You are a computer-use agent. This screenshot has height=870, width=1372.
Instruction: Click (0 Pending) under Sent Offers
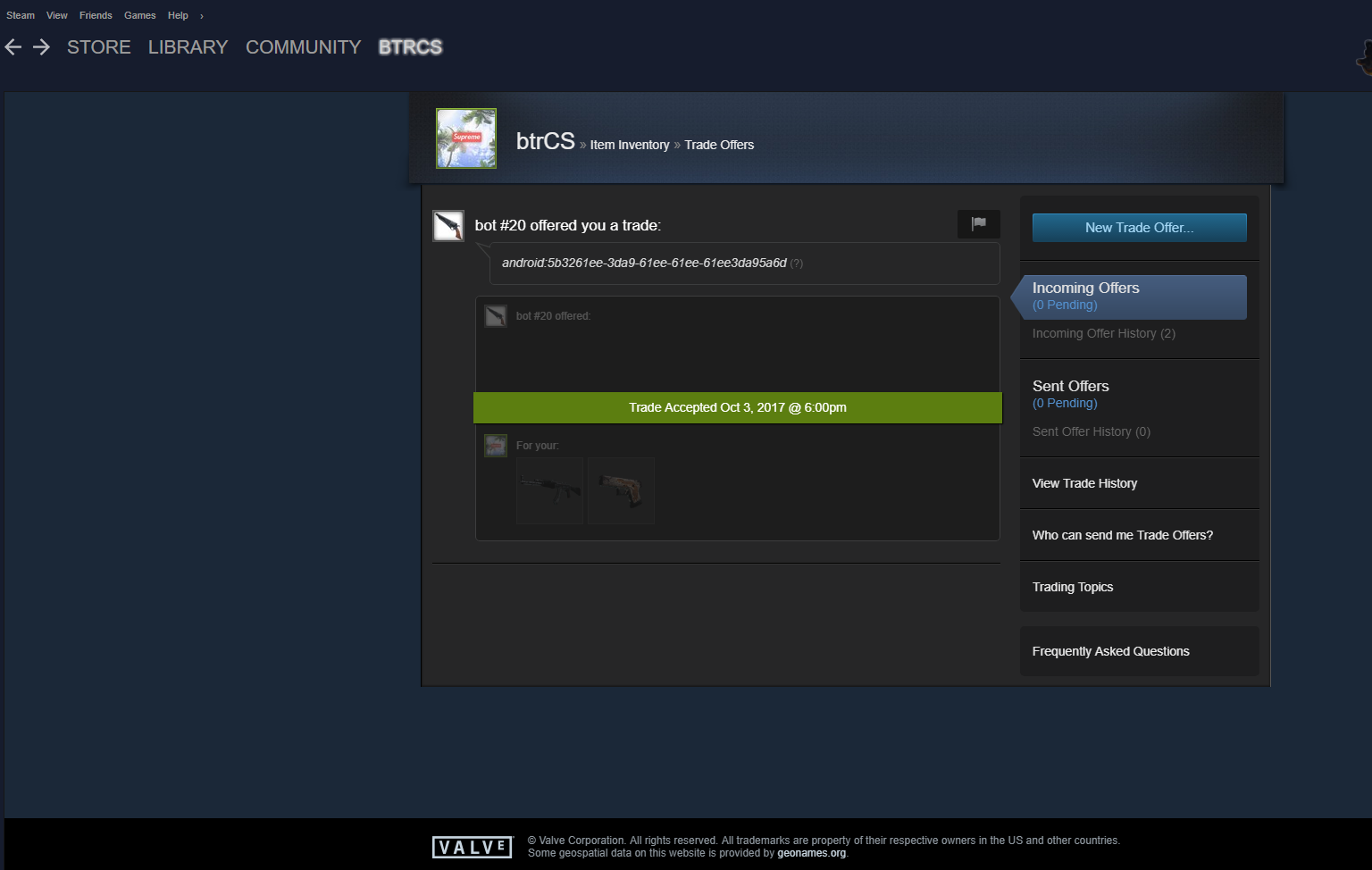1065,403
